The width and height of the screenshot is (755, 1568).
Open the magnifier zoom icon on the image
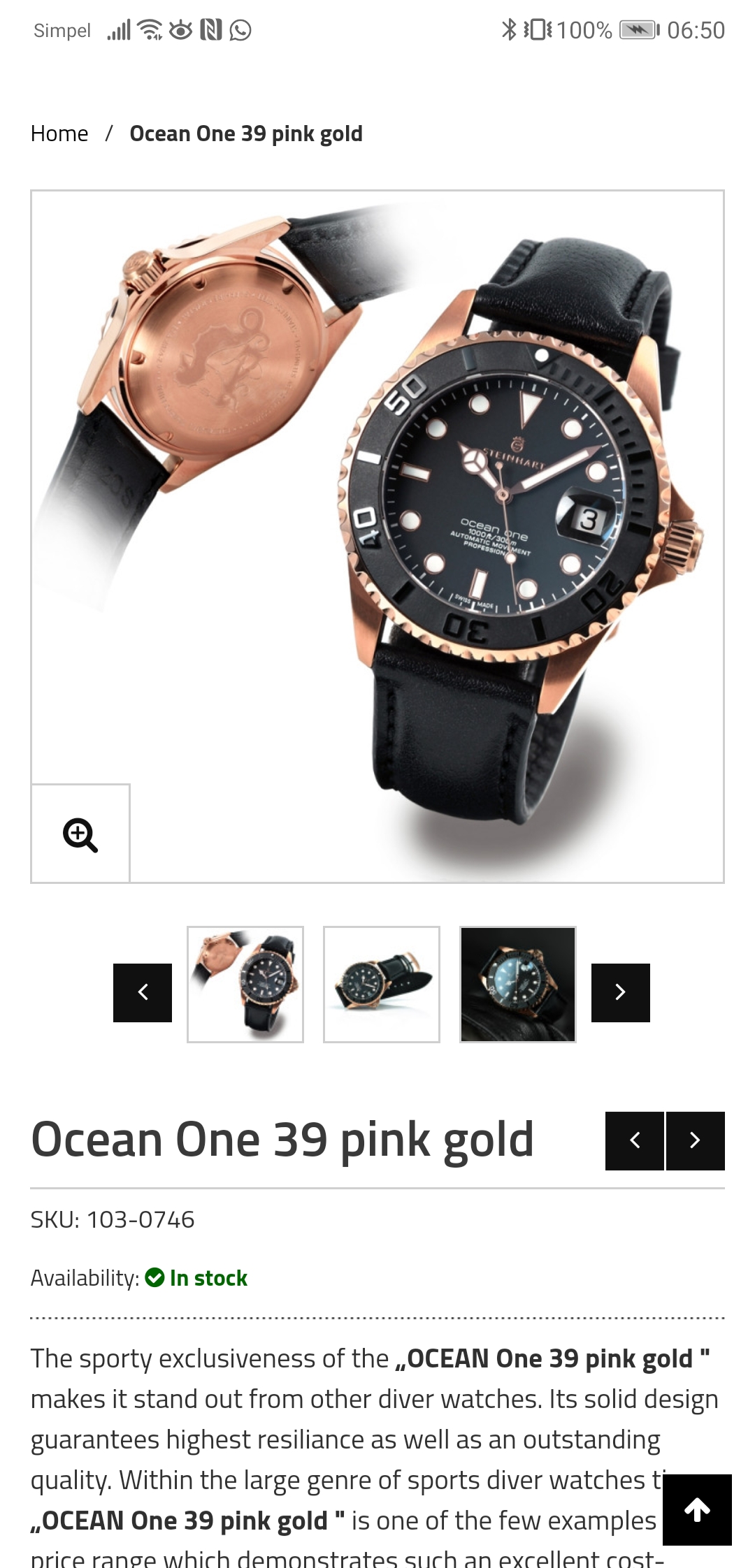[x=80, y=834]
